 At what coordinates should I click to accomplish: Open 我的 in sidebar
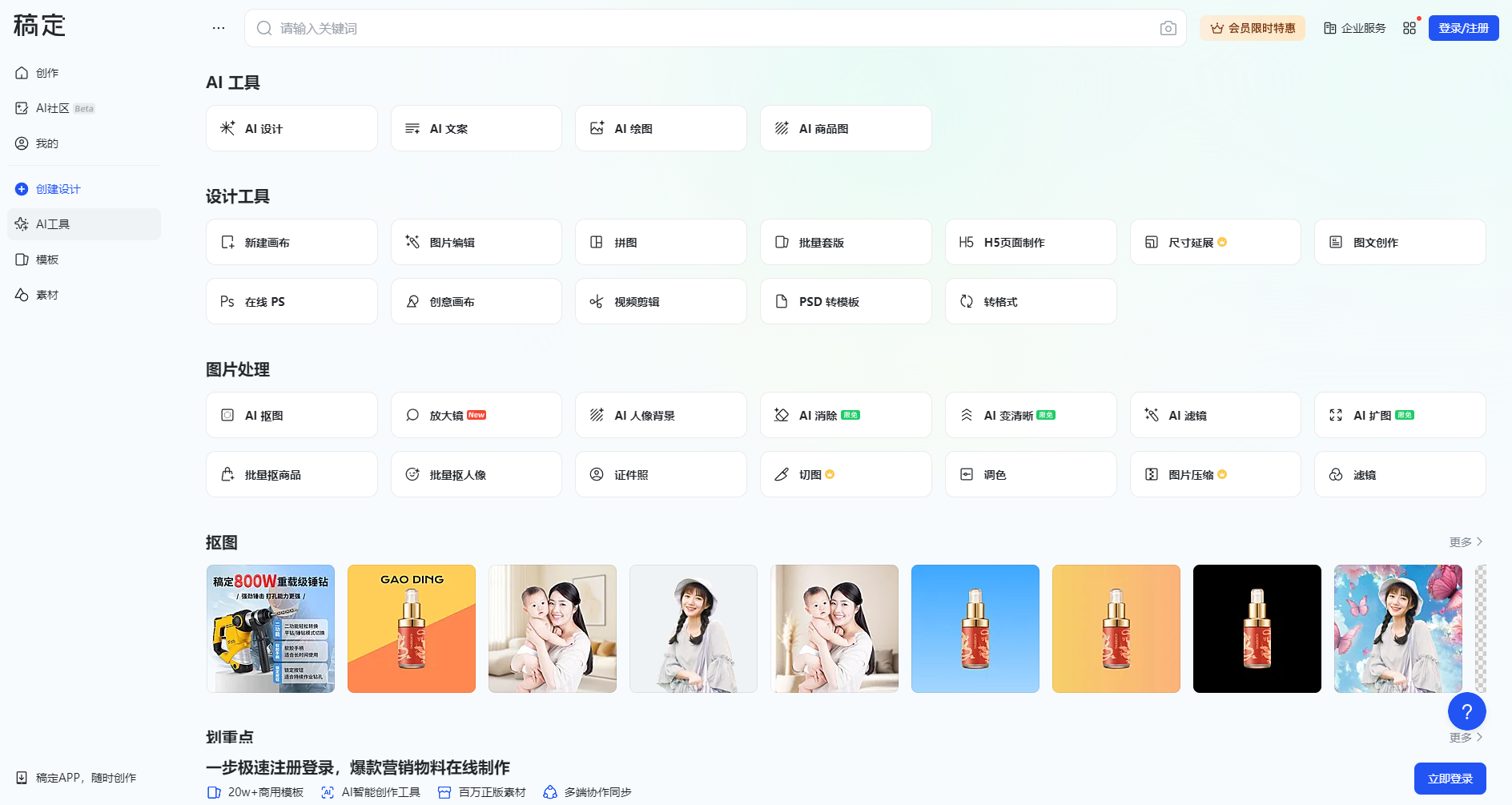coord(84,143)
